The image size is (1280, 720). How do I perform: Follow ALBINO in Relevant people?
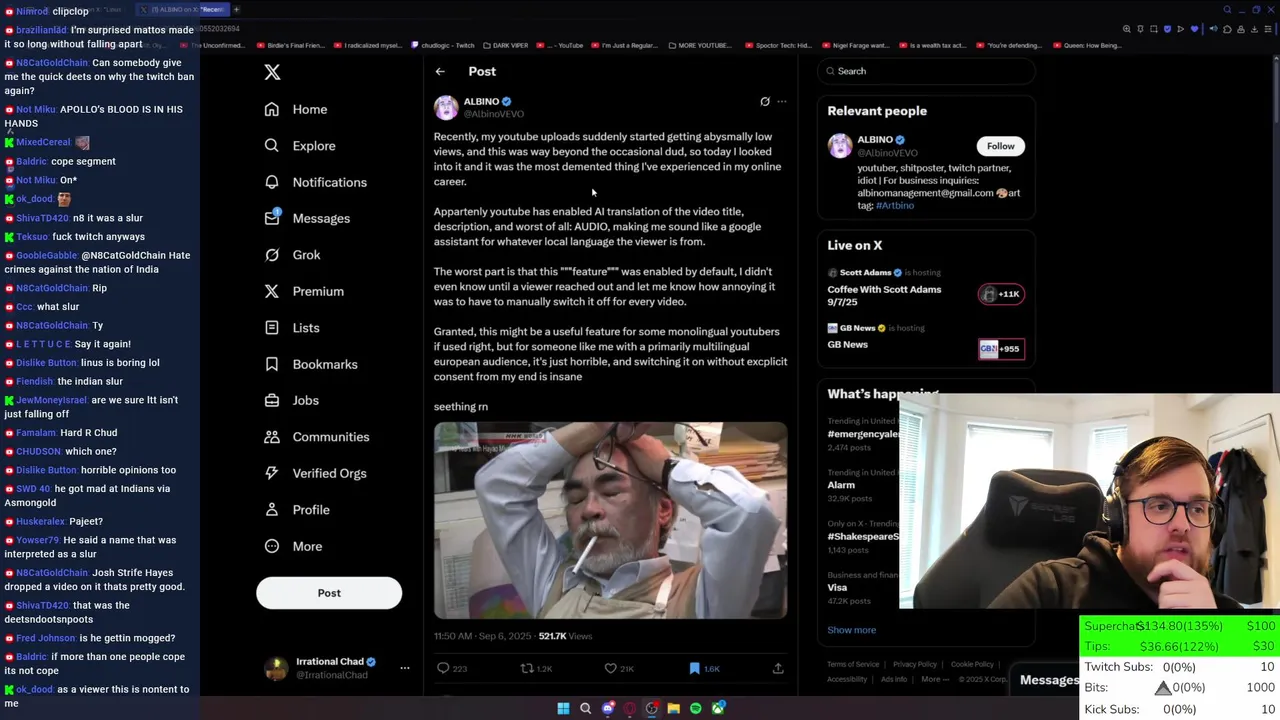1000,146
